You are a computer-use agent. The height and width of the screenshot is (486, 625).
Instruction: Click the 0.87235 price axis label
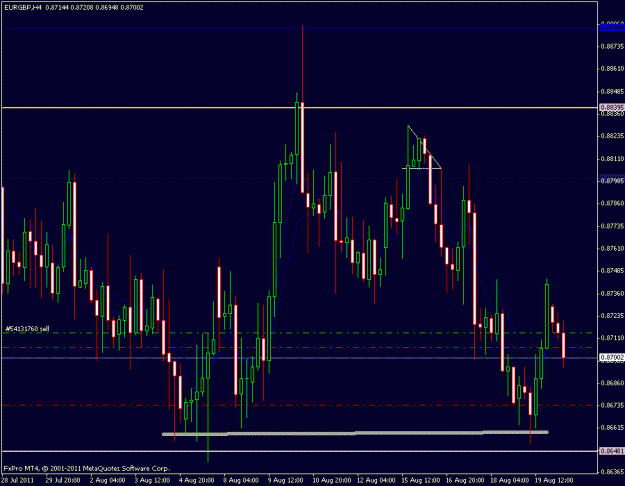click(x=613, y=316)
